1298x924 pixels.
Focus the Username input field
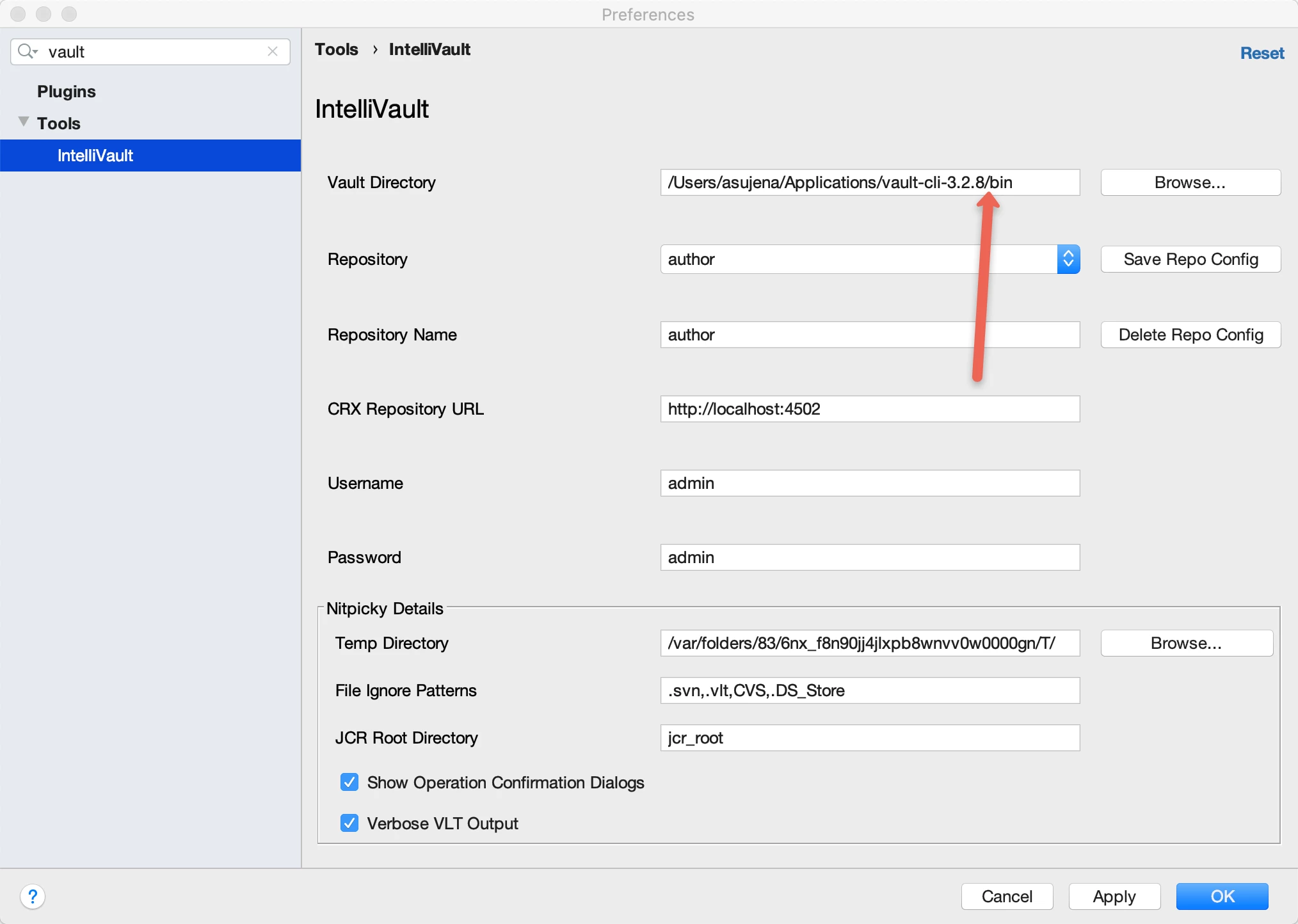pyautogui.click(x=869, y=483)
